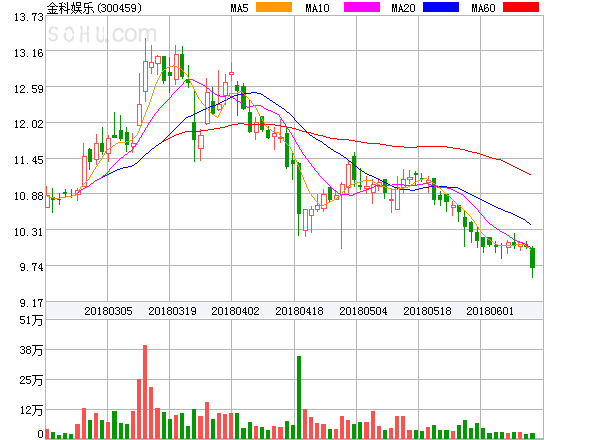
Task: Click the 20180601 date label
Action: [x=490, y=311]
